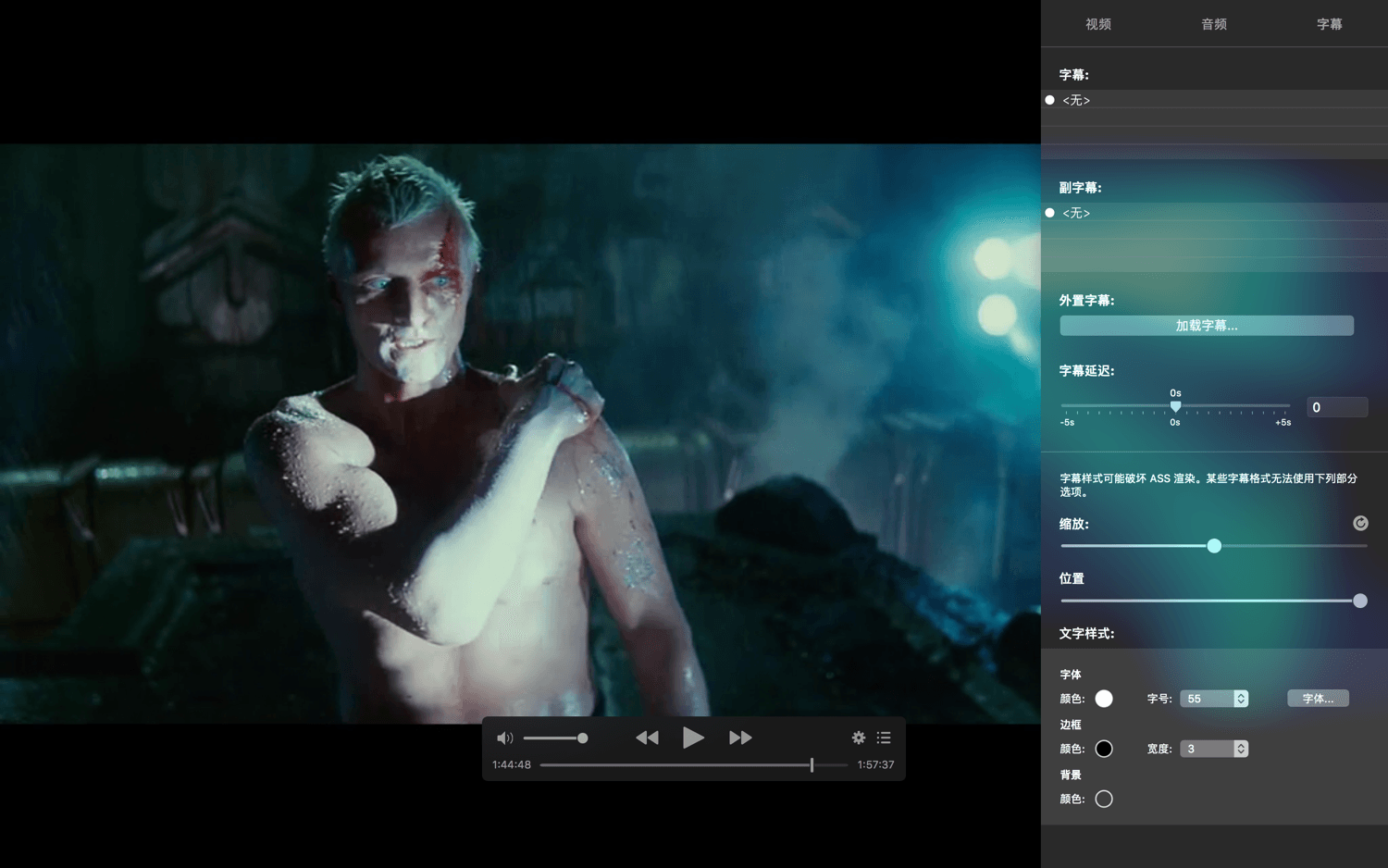Start playback with the play button
Screen dimensions: 1388x868
coord(693,738)
